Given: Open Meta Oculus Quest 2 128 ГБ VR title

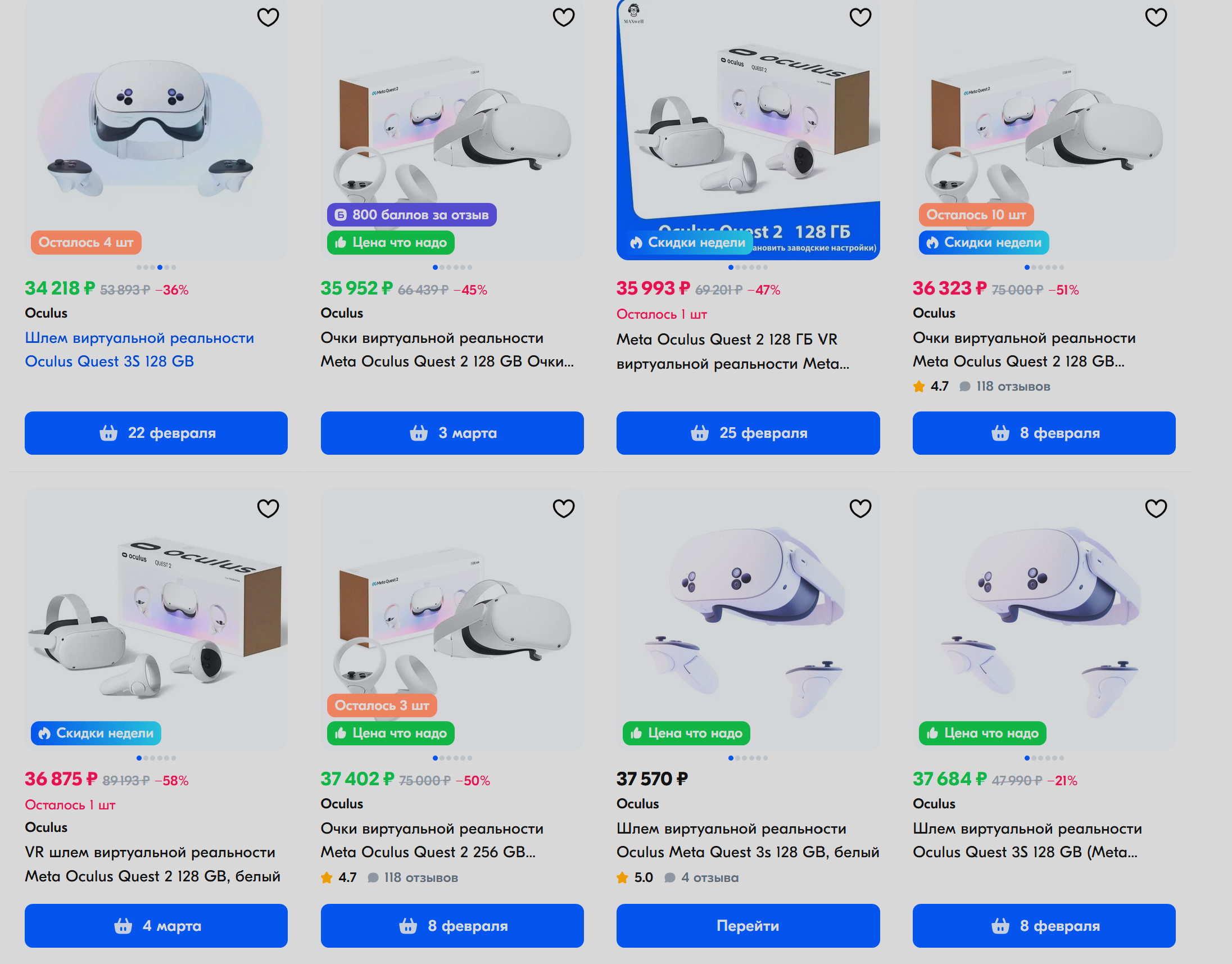Looking at the screenshot, I should click(x=732, y=351).
